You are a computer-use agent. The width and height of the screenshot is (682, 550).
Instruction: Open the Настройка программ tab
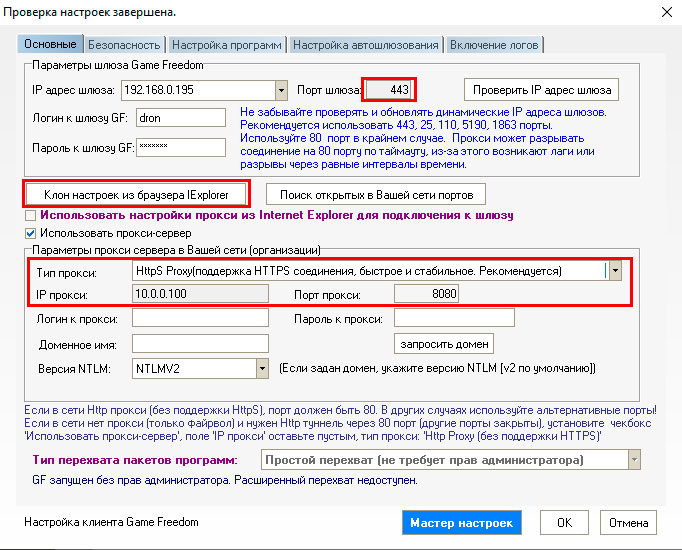click(227, 45)
